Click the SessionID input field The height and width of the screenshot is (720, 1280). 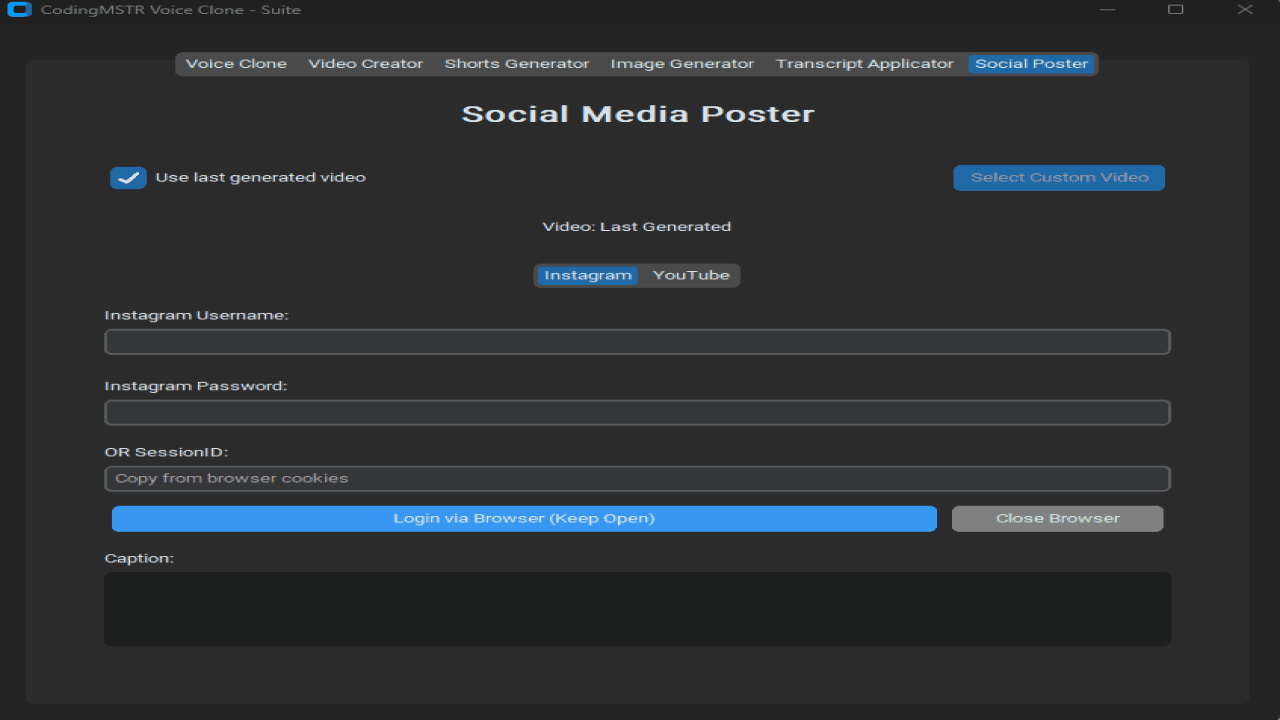(x=637, y=479)
